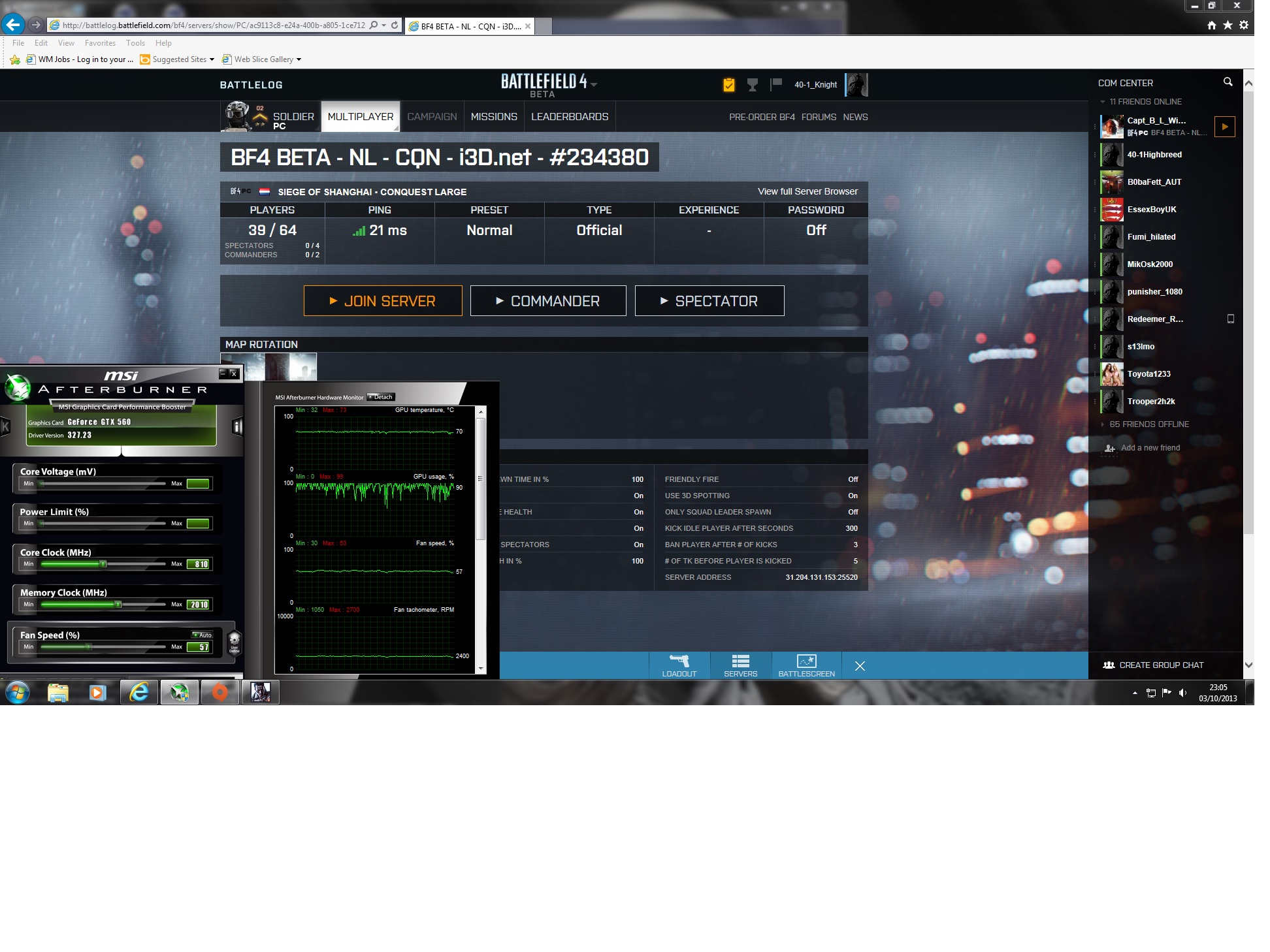Image resolution: width=1270 pixels, height=952 pixels.
Task: Join Capt_B_L_Wi friend's game play button
Action: 1225,127
